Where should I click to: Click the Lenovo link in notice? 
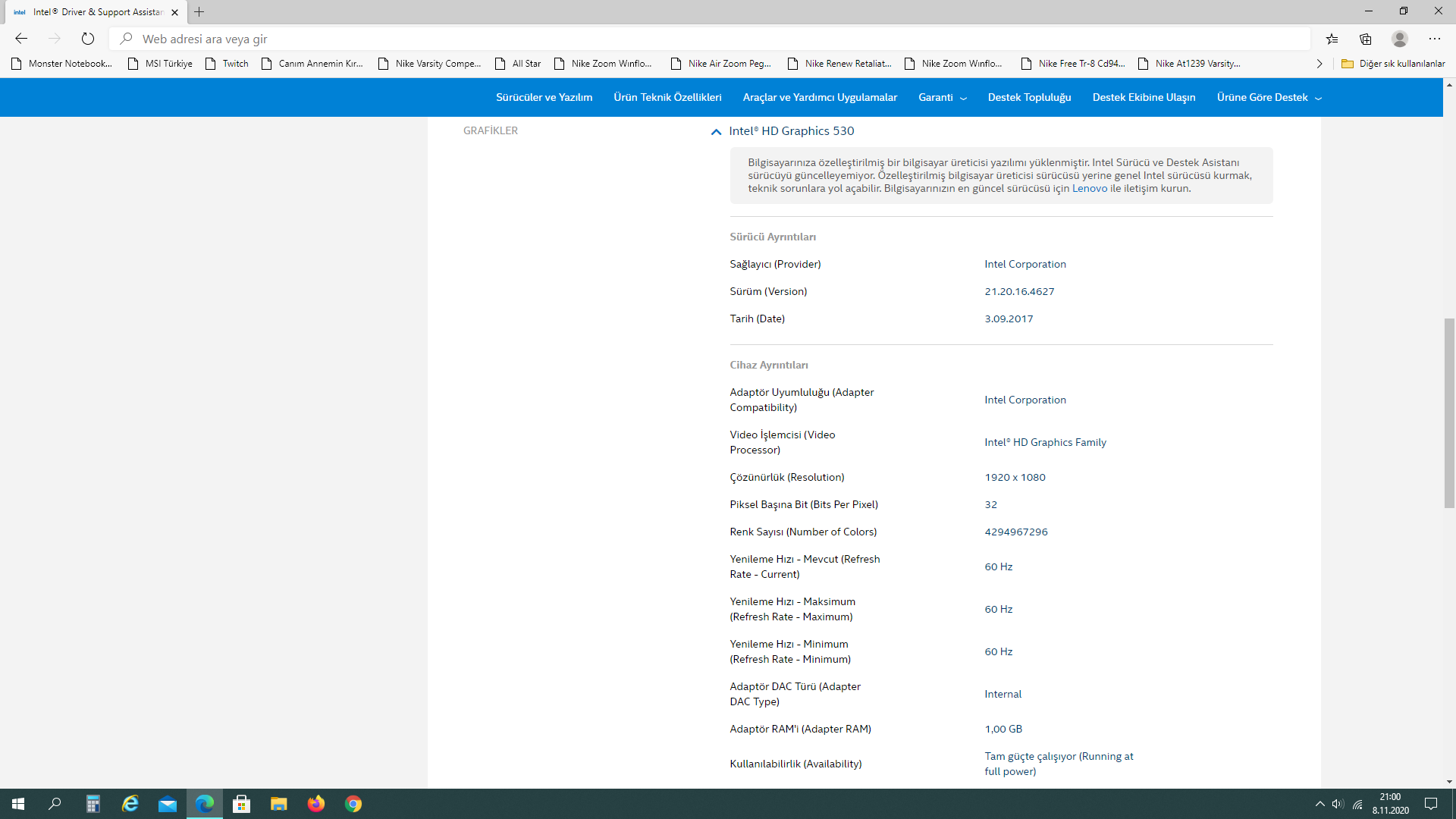tap(1090, 188)
